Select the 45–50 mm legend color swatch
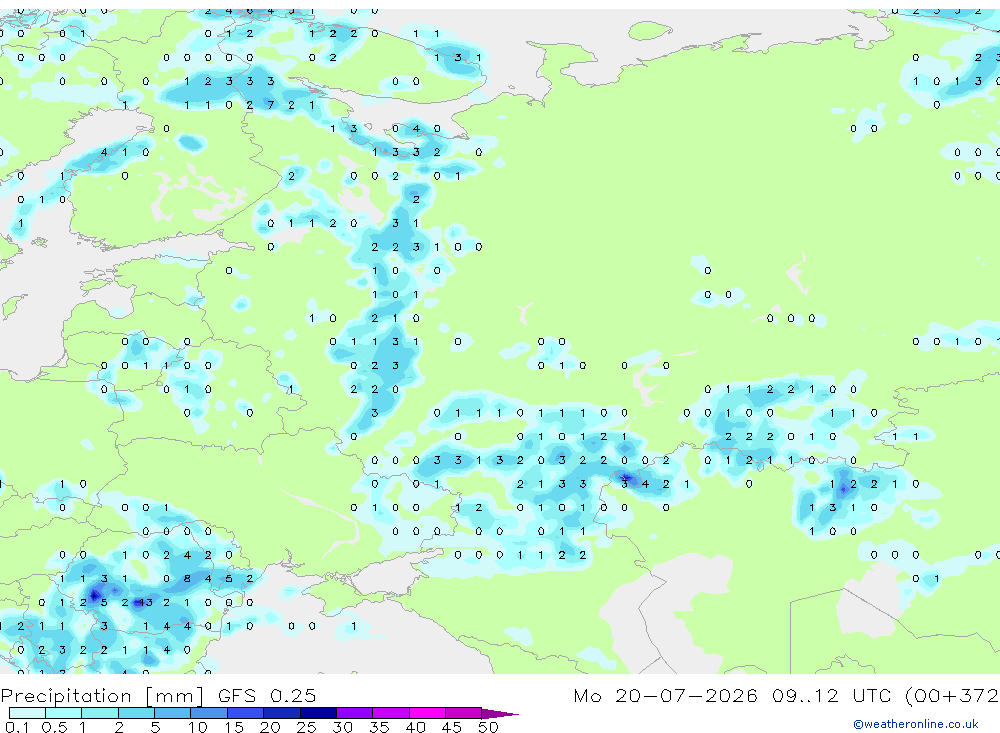 coord(464,713)
